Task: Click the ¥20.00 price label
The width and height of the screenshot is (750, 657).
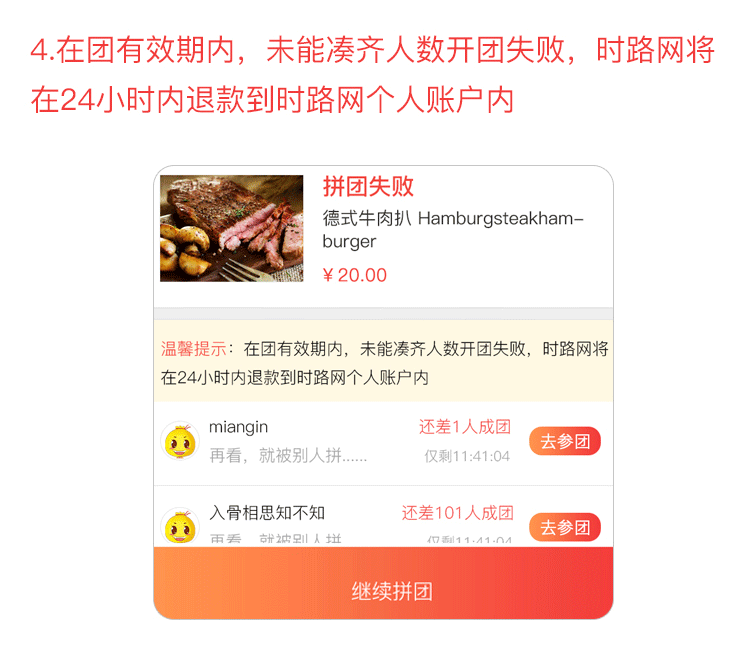Action: tap(354, 275)
